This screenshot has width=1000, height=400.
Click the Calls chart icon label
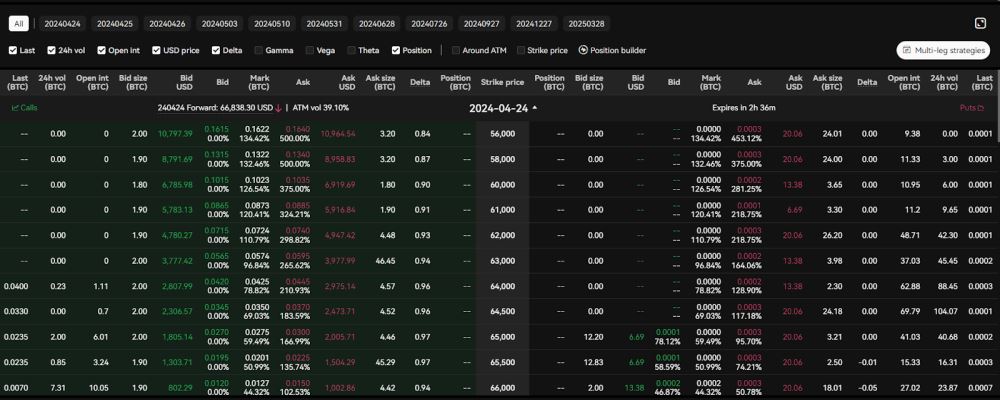tap(24, 107)
